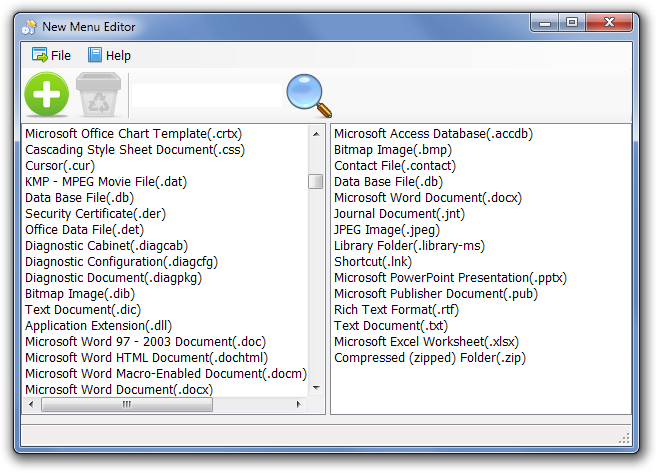Select Microsoft Word Macro-Enabled Document(.docm)
This screenshot has width=658, height=473.
[x=166, y=373]
